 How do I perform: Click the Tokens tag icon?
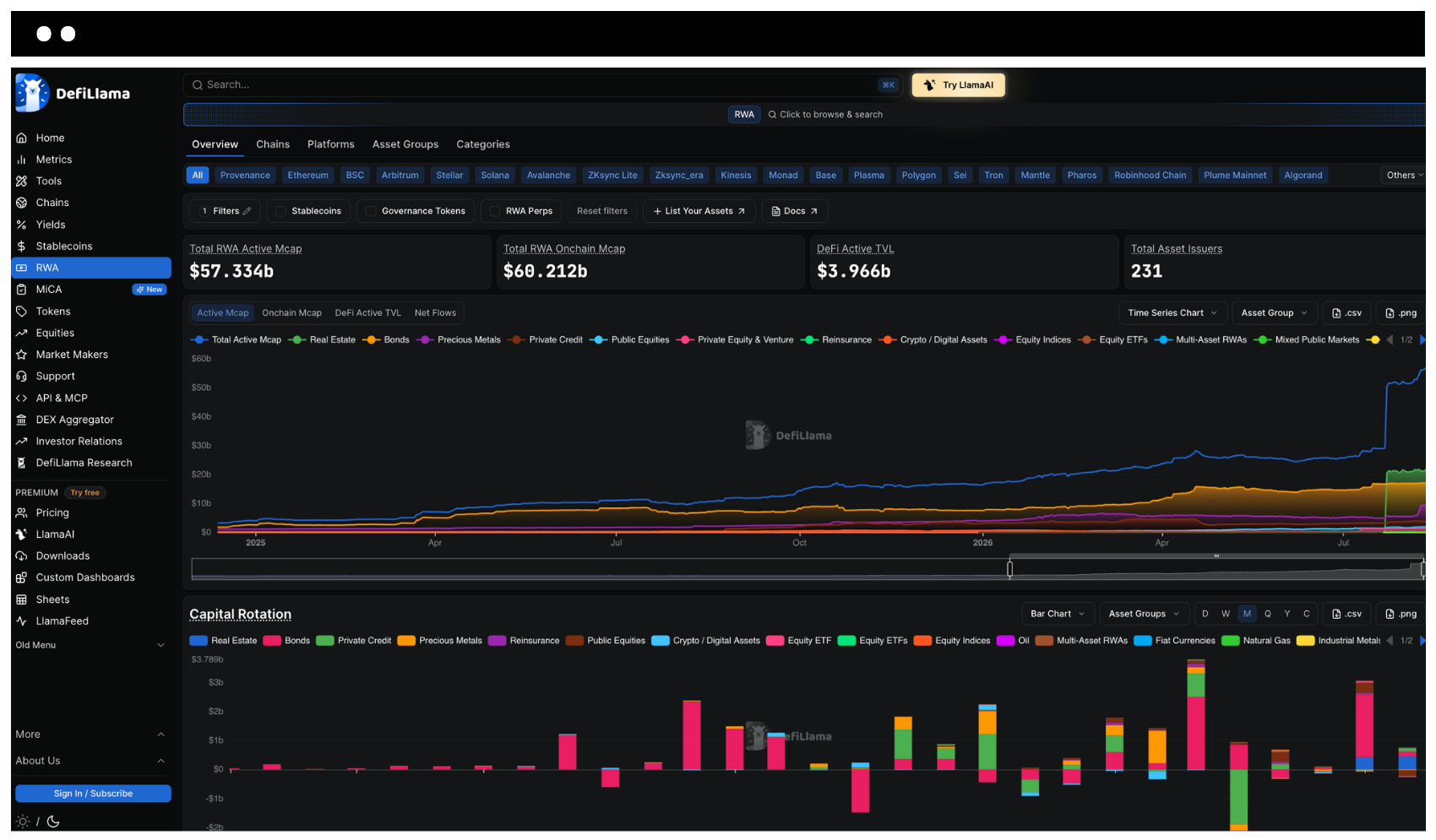22,312
